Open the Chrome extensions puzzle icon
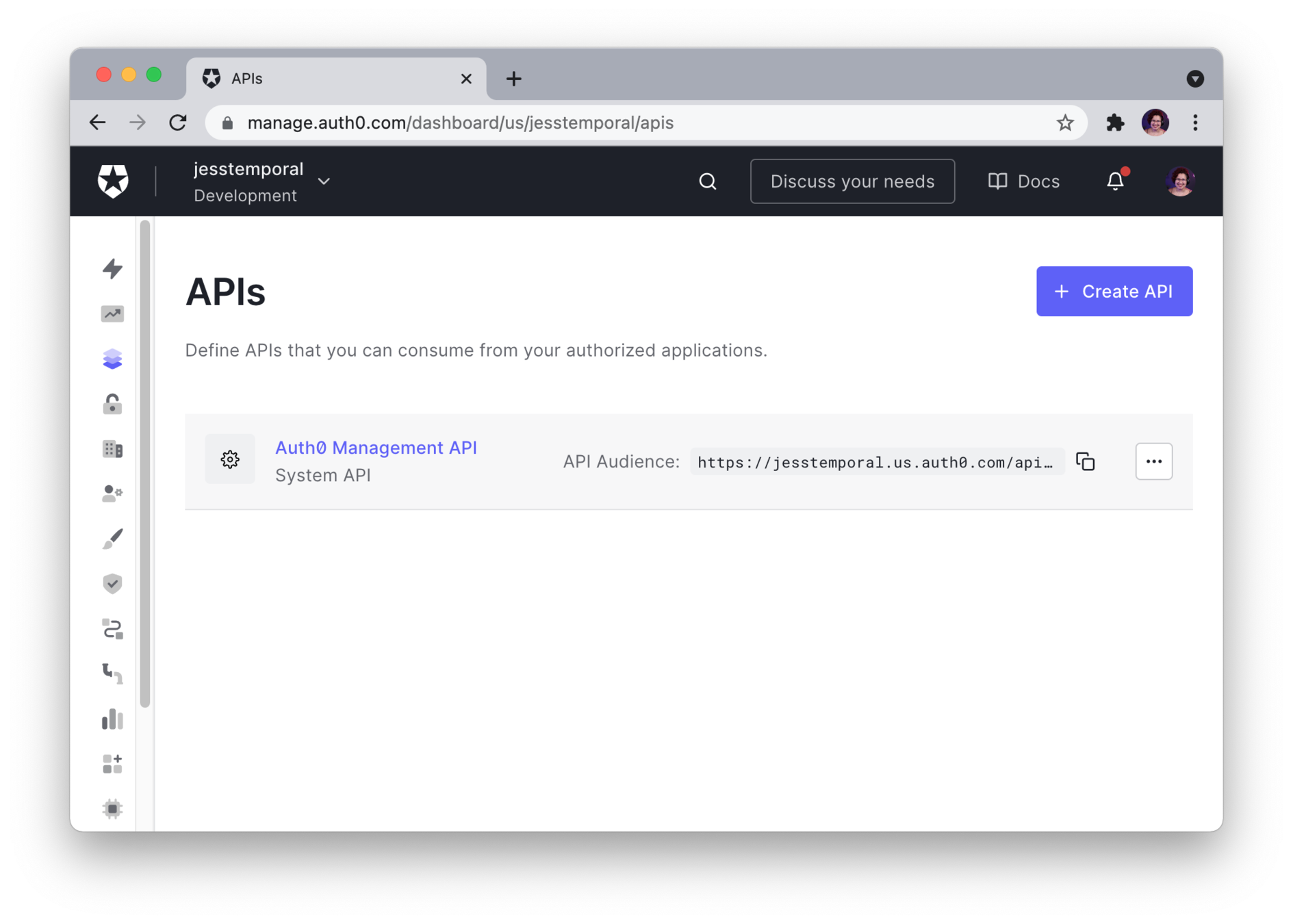The image size is (1293, 924). click(1115, 123)
